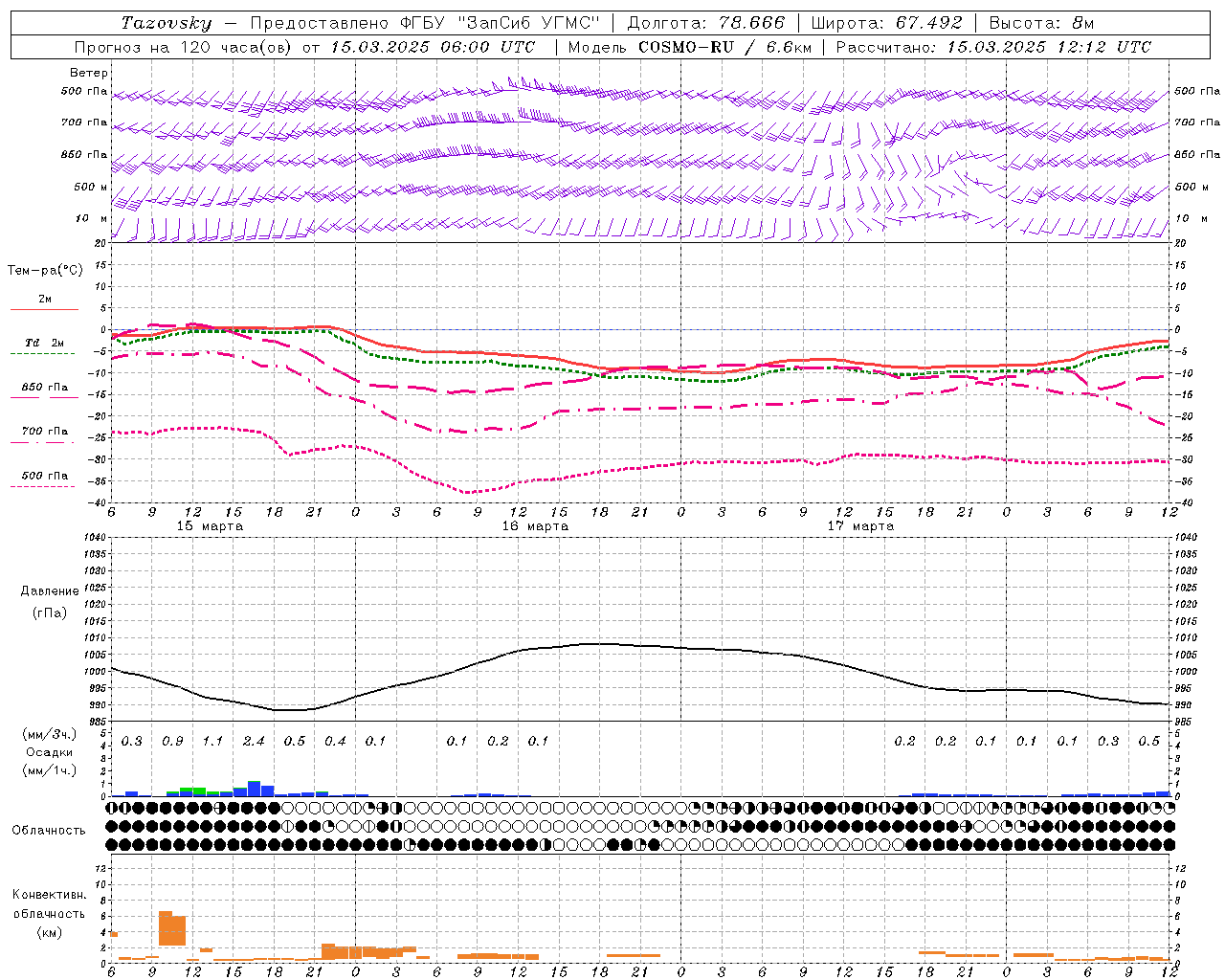Viewport: 1225px width, 980px height.
Task: Click the tallest blue hourly precipitation bar
Action: point(254,789)
